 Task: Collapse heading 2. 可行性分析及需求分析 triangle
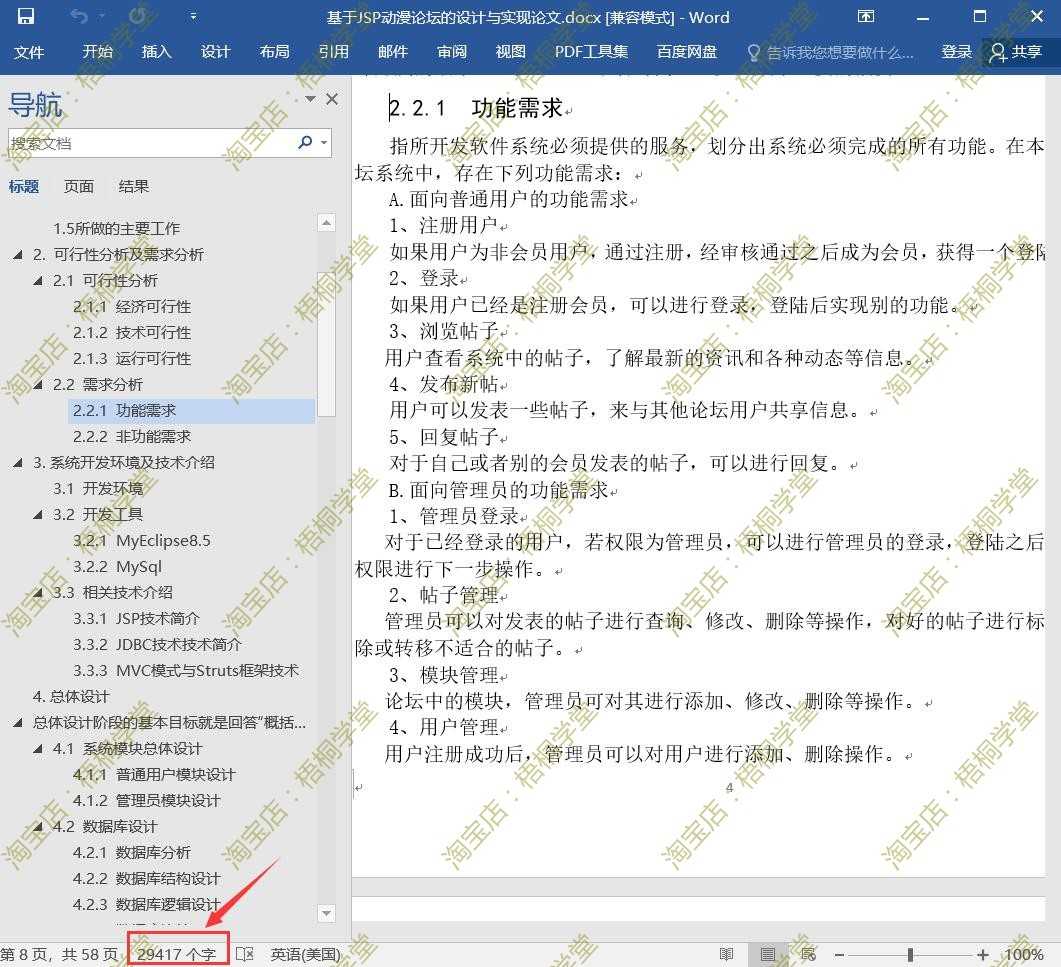(18, 255)
